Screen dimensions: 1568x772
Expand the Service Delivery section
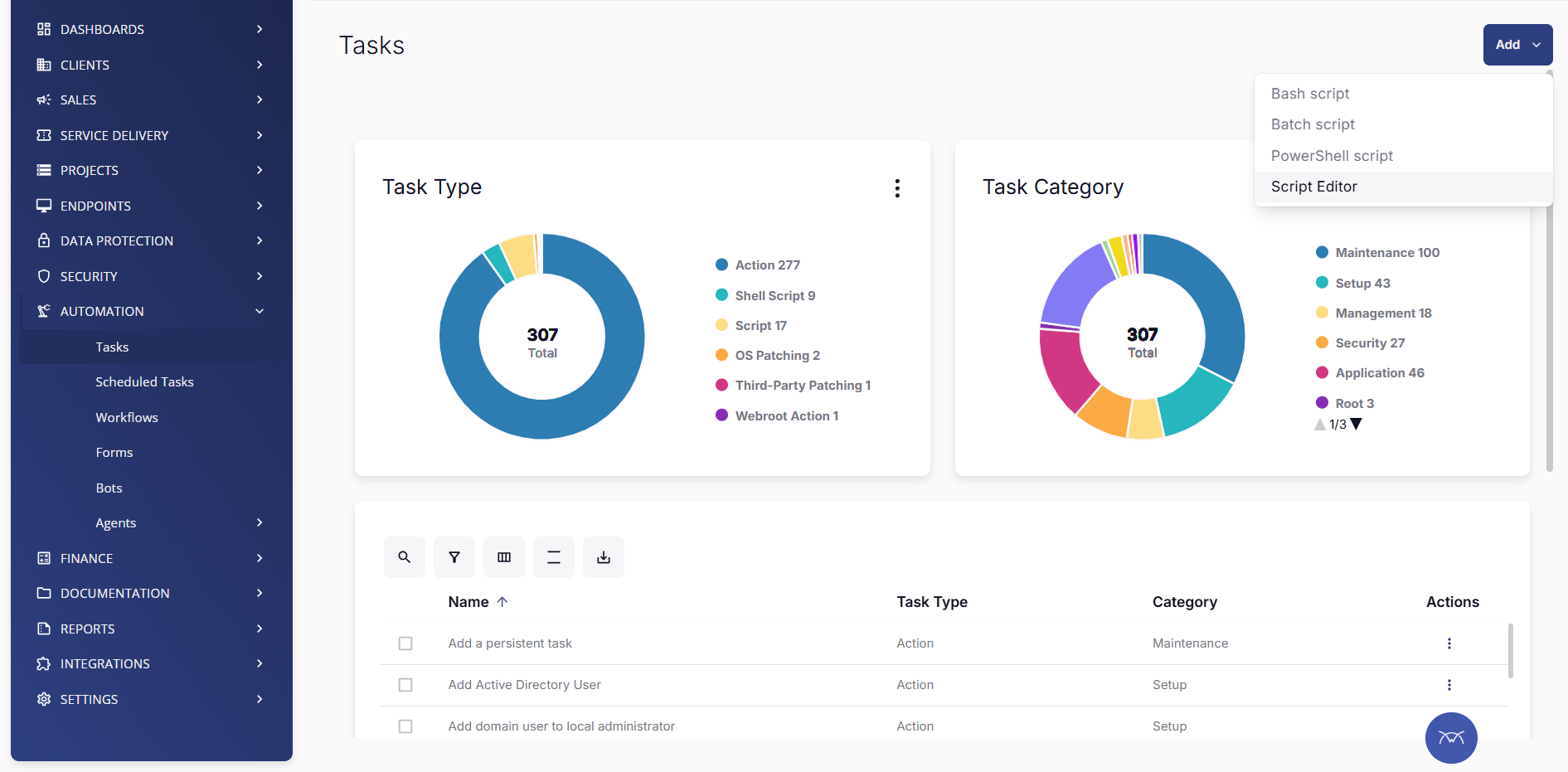coord(260,135)
